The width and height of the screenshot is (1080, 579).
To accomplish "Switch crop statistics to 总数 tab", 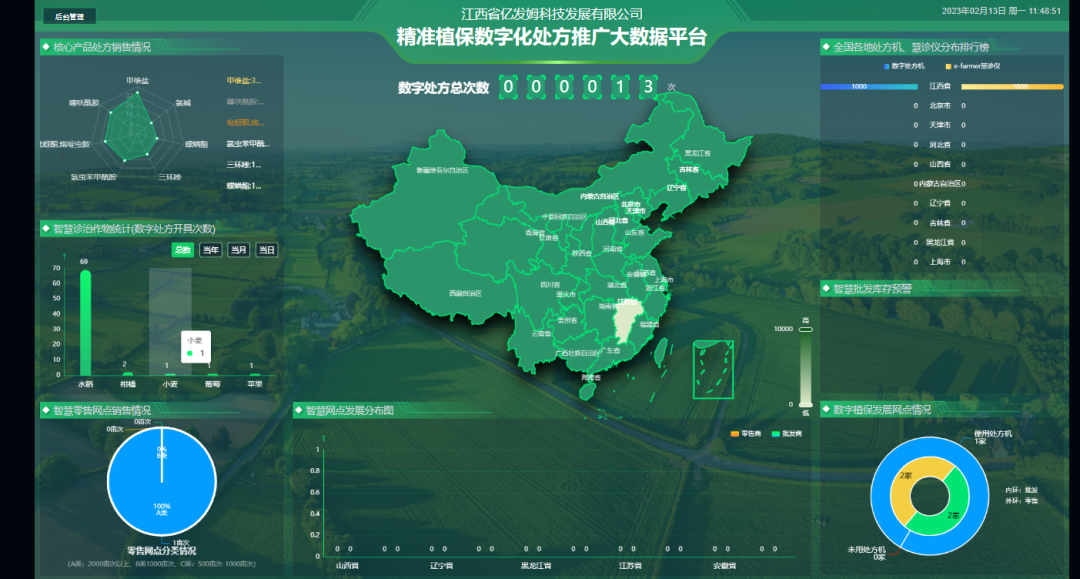I will click(182, 250).
